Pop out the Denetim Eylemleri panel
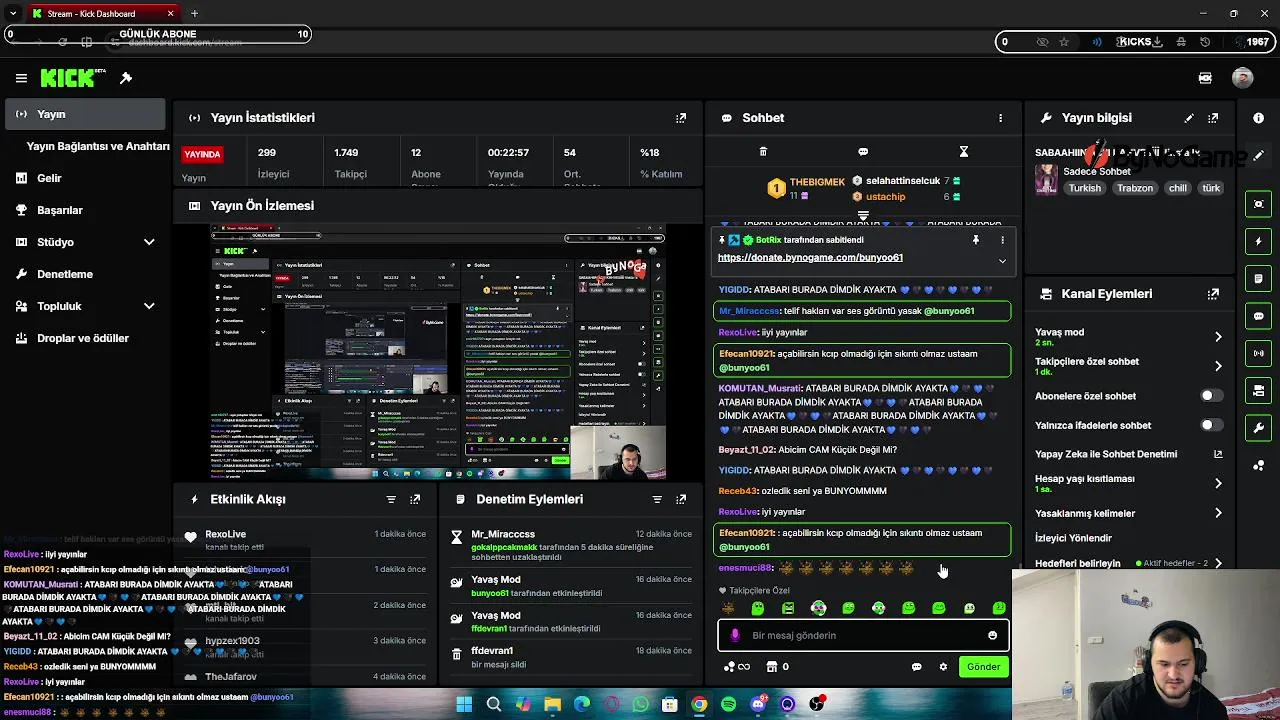The image size is (1280, 720). pyautogui.click(x=681, y=499)
